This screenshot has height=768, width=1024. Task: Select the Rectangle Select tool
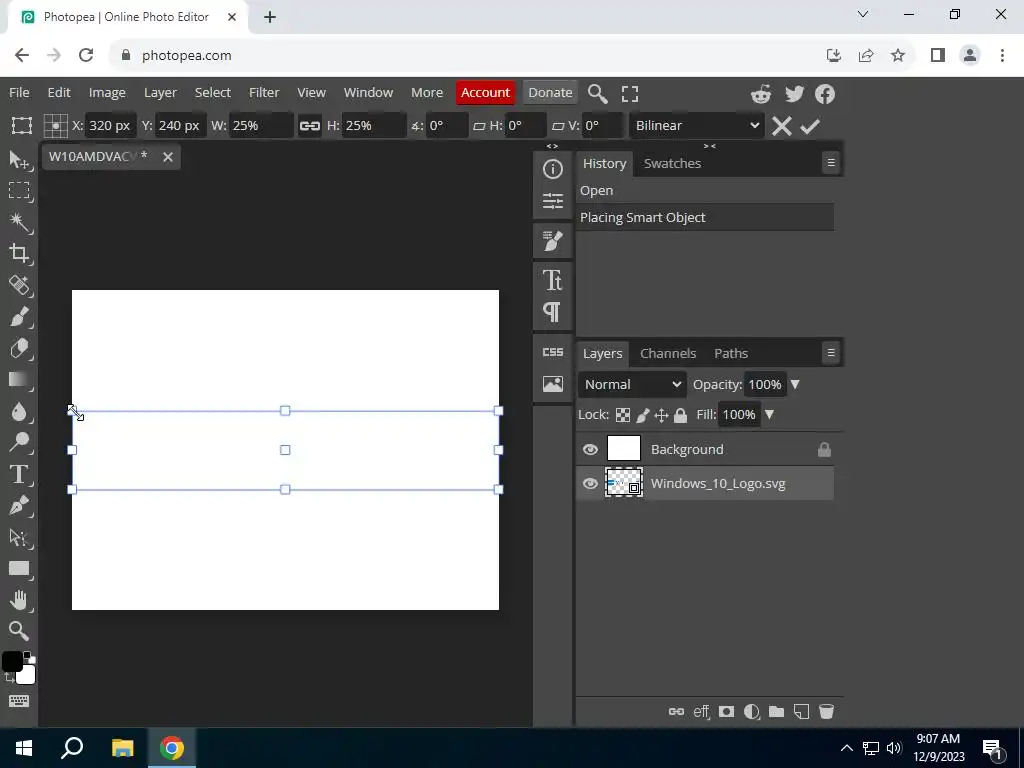[x=19, y=190]
